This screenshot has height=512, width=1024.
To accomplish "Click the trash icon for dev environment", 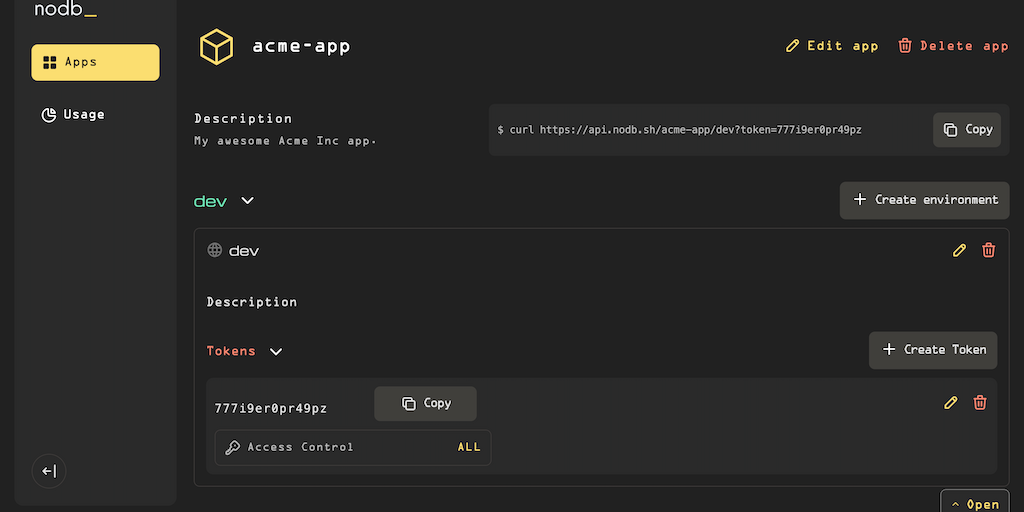I will (x=989, y=250).
